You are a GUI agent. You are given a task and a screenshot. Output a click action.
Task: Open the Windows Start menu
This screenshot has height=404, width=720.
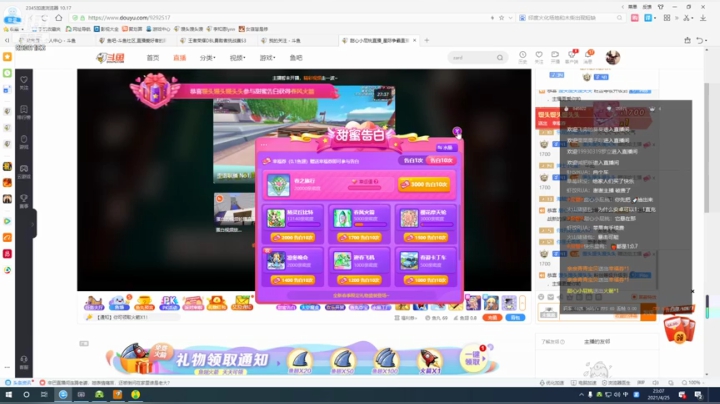pos(8,395)
